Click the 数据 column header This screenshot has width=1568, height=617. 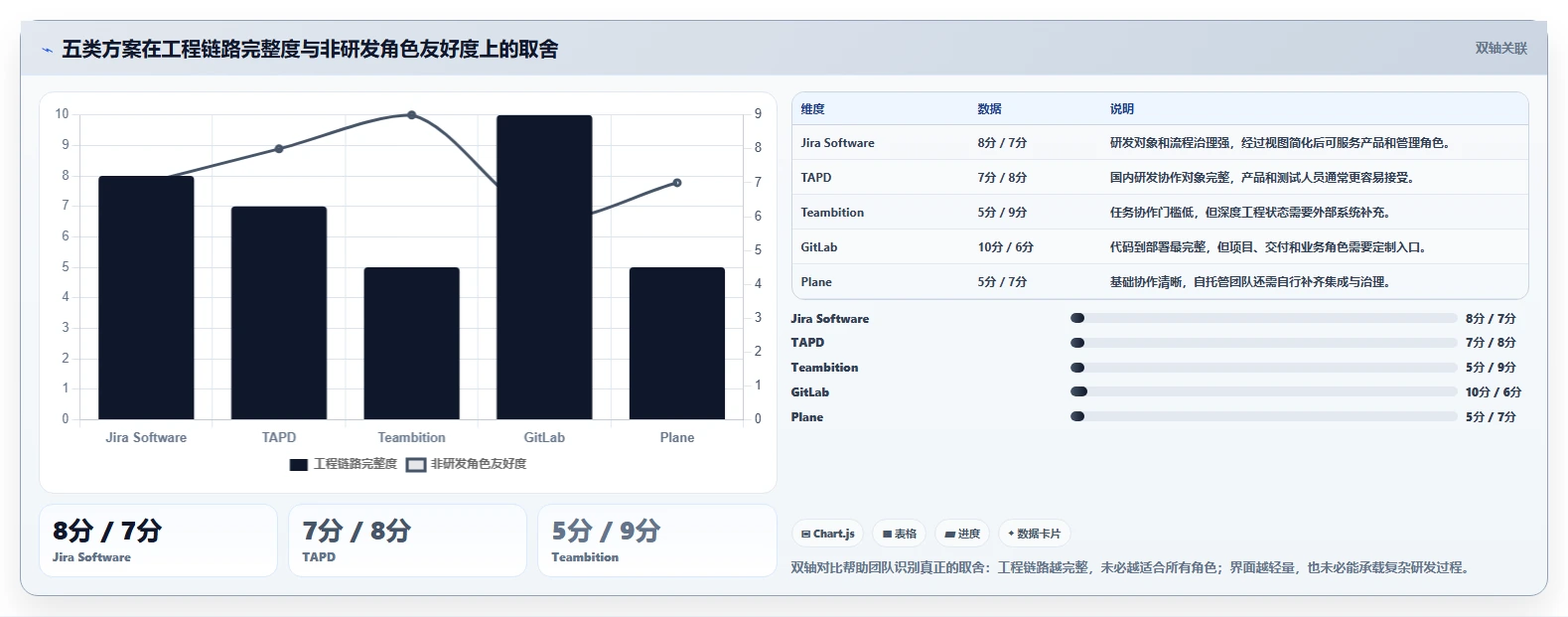coord(989,109)
